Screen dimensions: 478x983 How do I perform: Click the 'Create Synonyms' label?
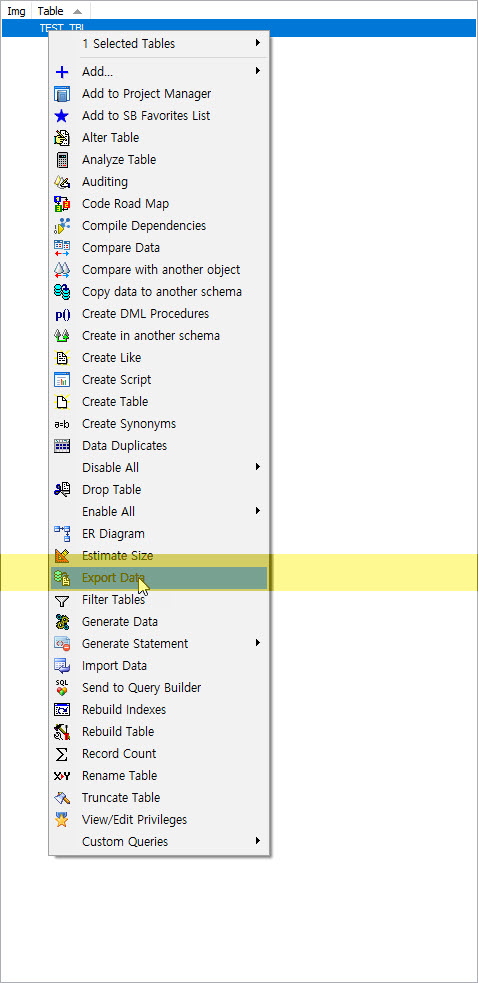129,424
